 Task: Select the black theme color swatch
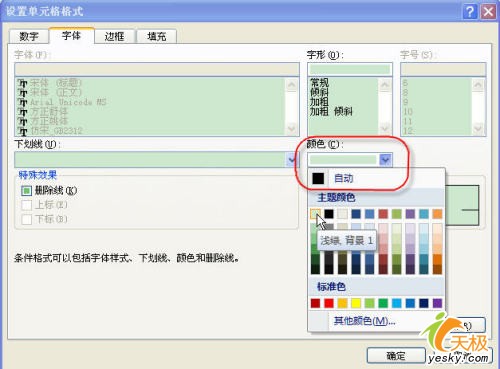tap(329, 214)
